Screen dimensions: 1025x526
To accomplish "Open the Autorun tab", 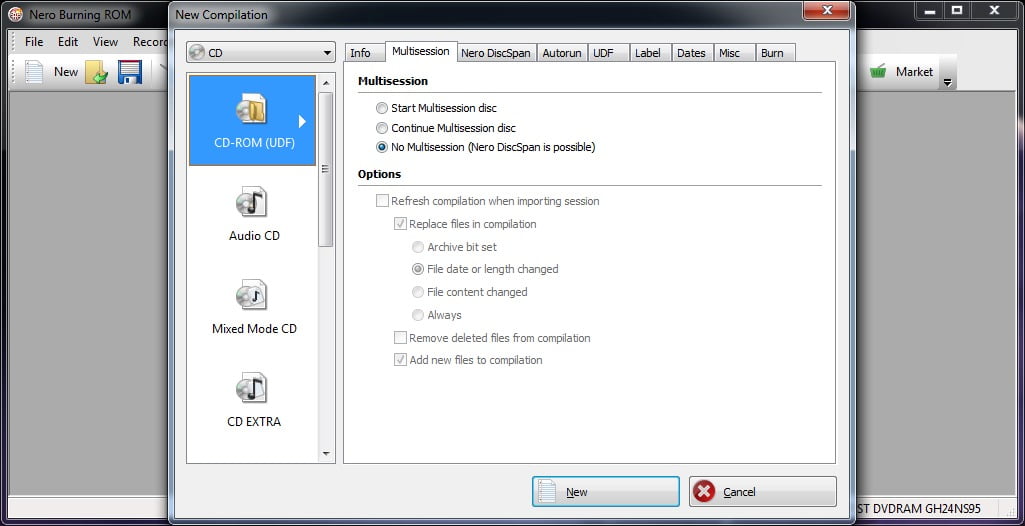I will [x=562, y=54].
